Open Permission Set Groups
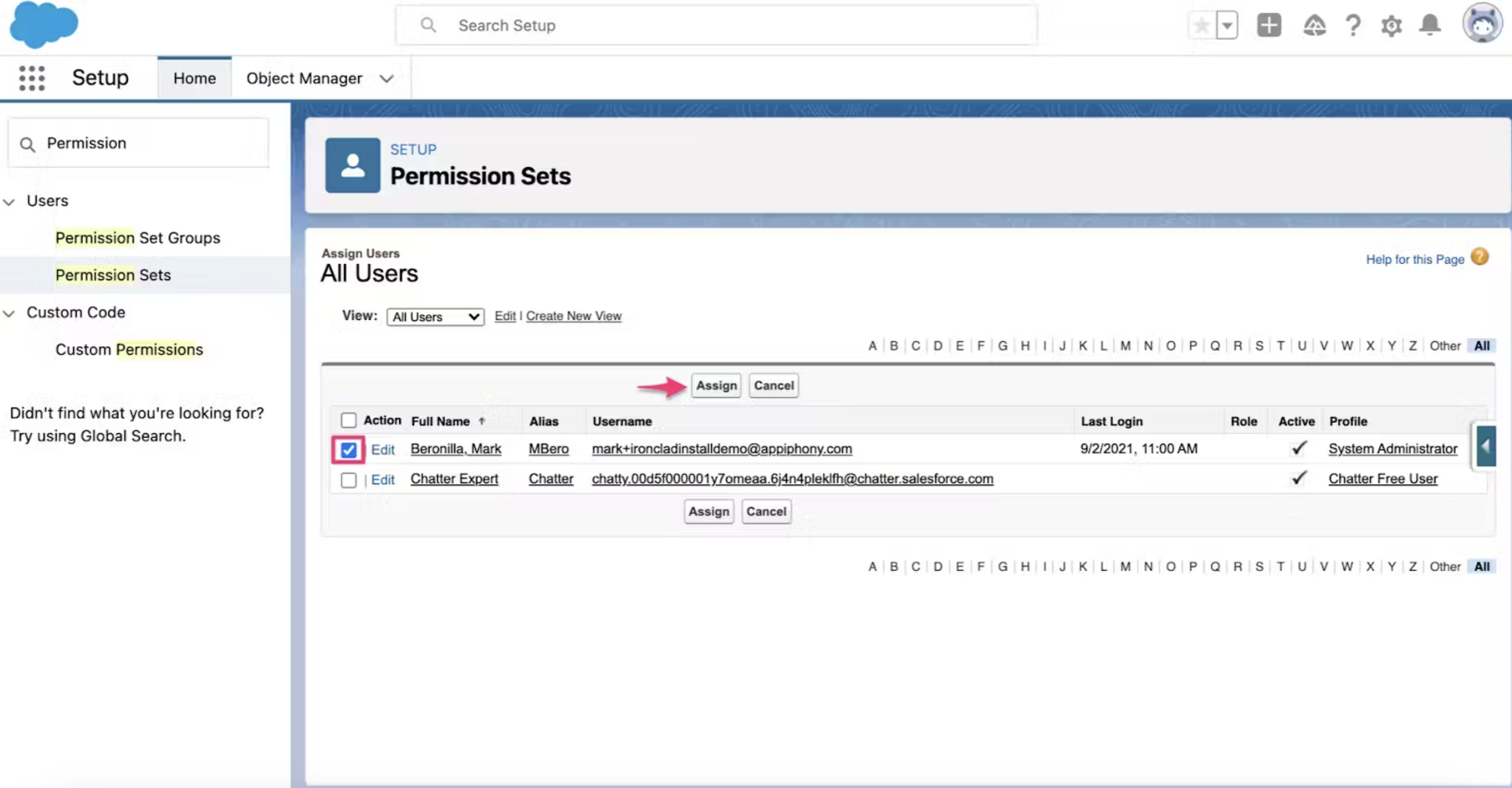Image resolution: width=1512 pixels, height=788 pixels. coord(138,238)
